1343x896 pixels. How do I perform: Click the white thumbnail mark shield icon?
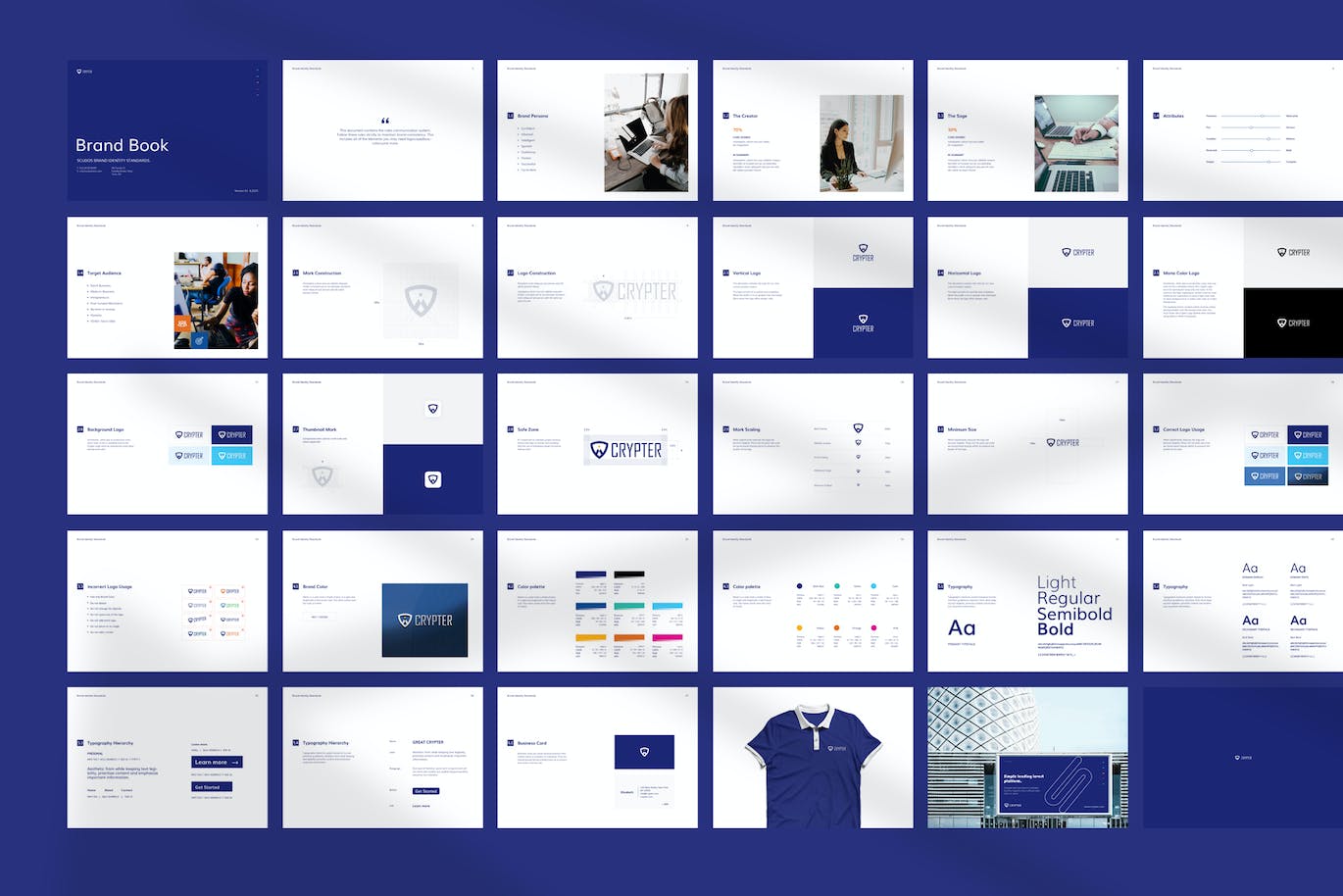pos(432,409)
